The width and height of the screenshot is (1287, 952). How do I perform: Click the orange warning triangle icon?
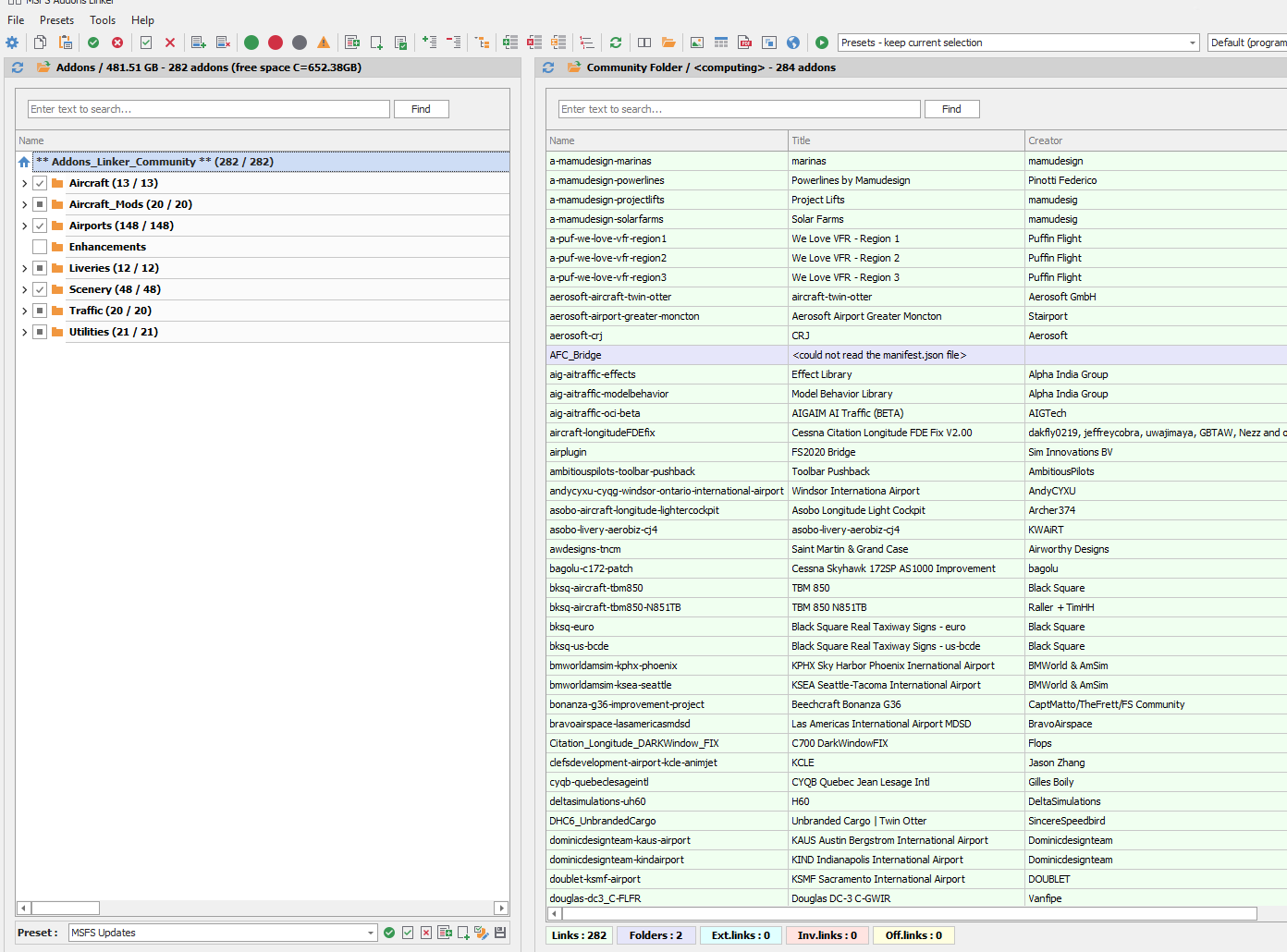(x=324, y=43)
